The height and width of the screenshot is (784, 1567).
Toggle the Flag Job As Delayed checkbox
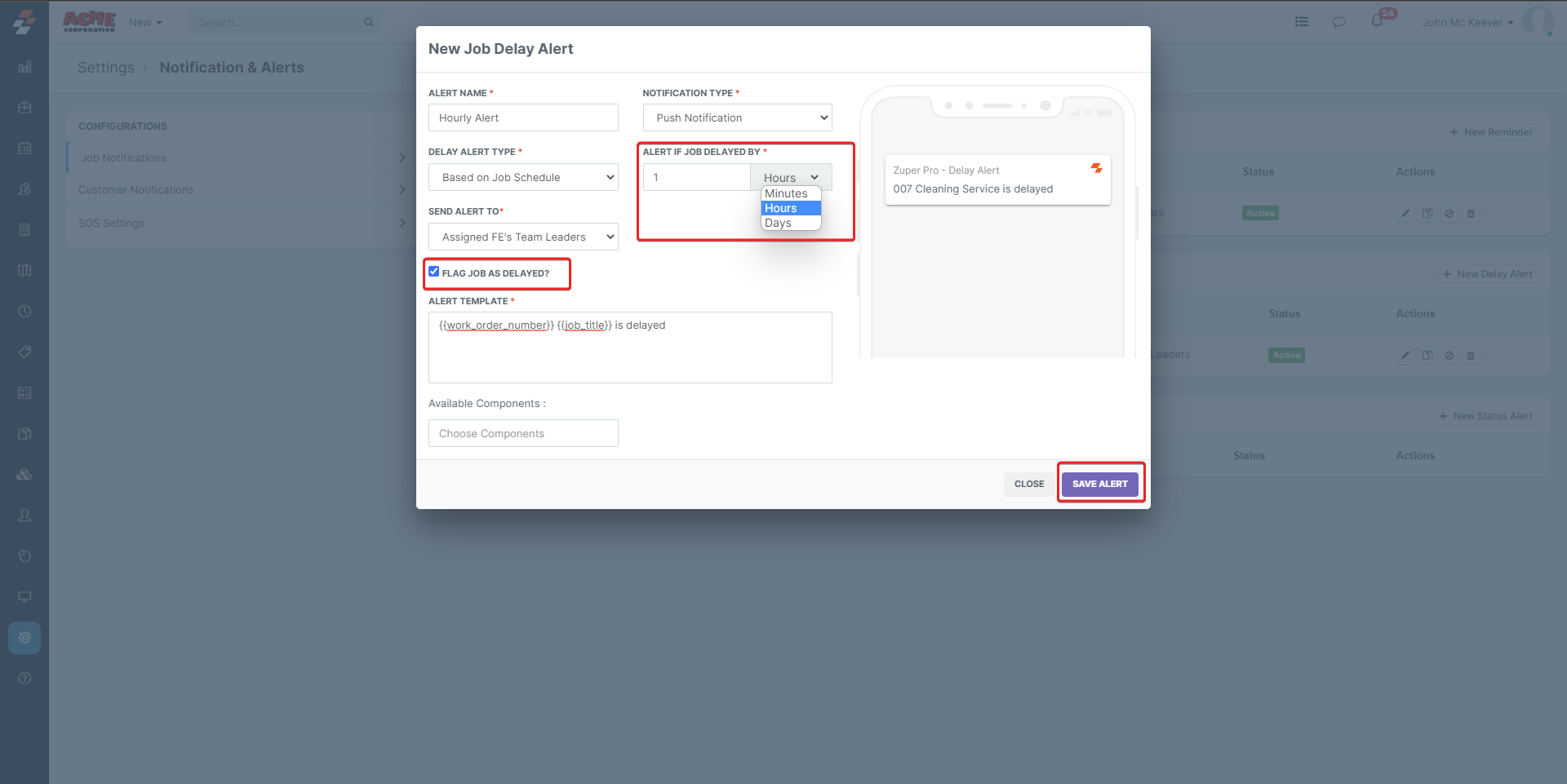(434, 272)
